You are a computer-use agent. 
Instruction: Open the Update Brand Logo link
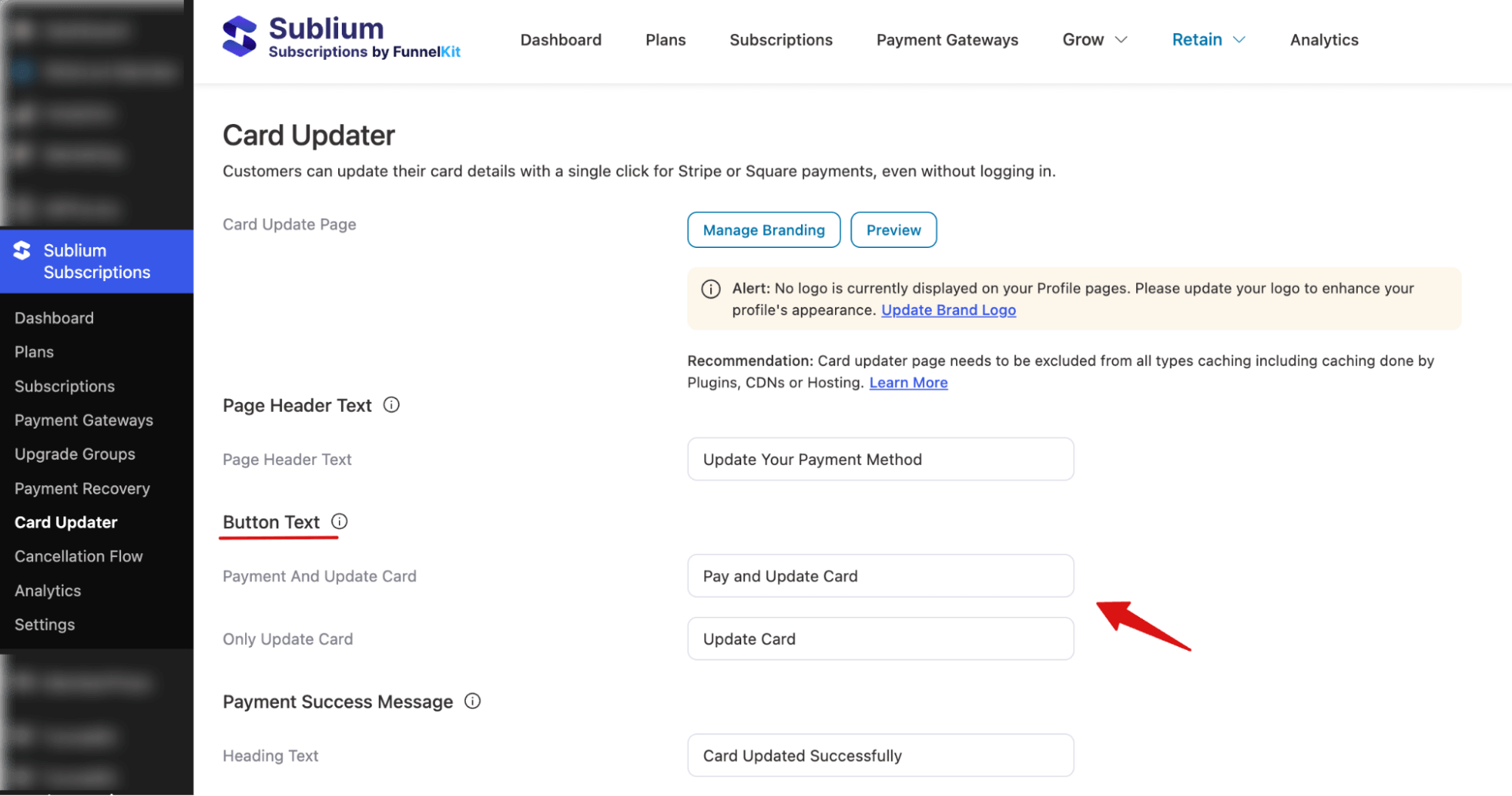click(948, 309)
